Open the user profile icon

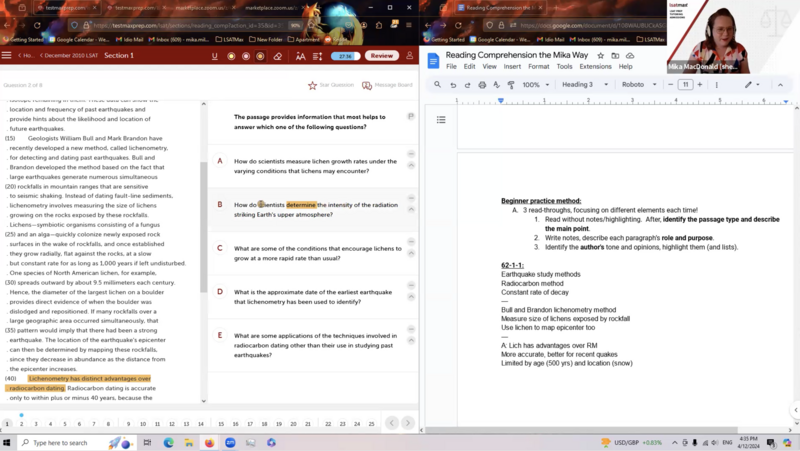pos(409,55)
